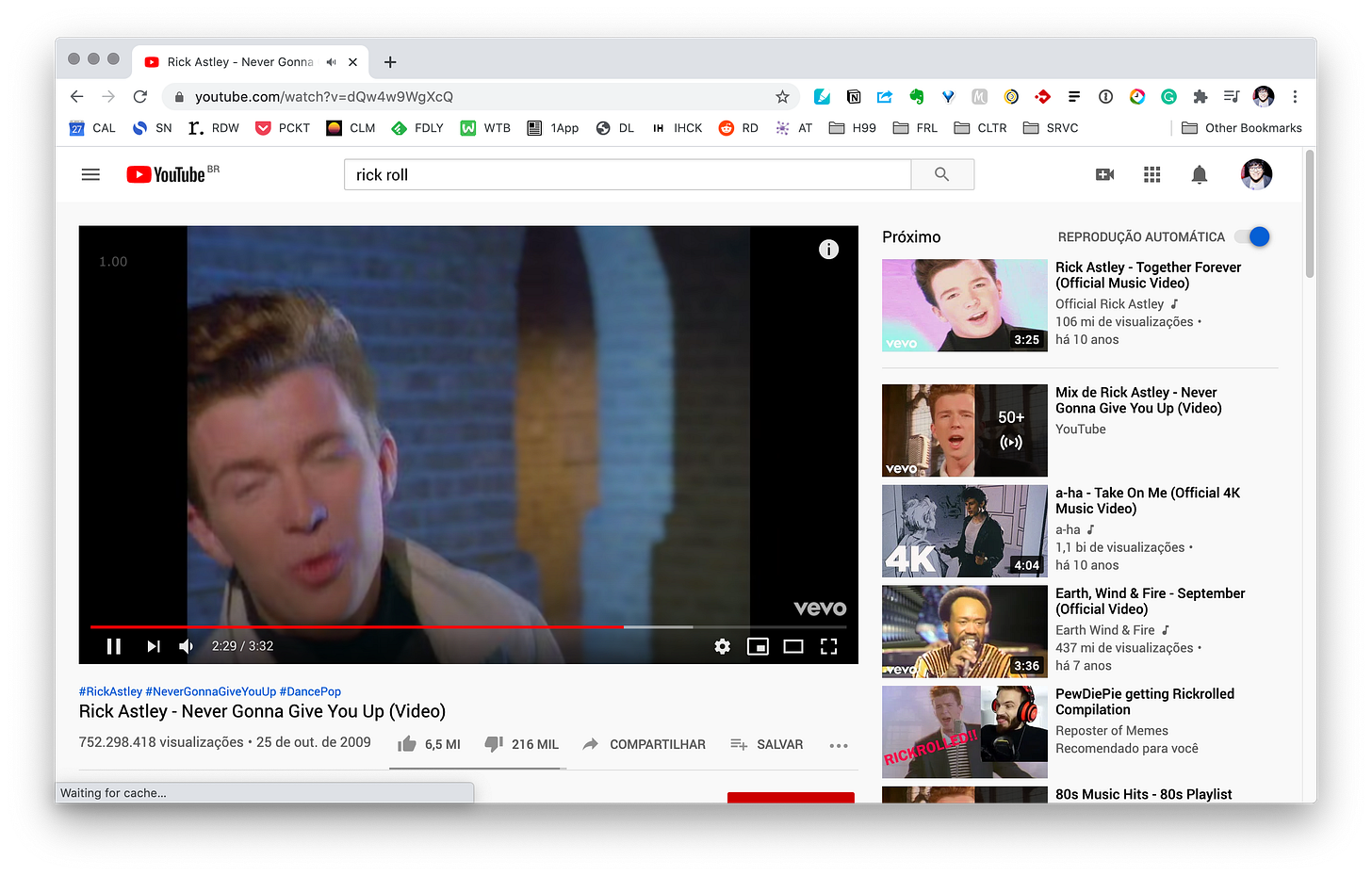Open the create video camera icon
Screen dimensions: 1372x876
pos(1105,174)
